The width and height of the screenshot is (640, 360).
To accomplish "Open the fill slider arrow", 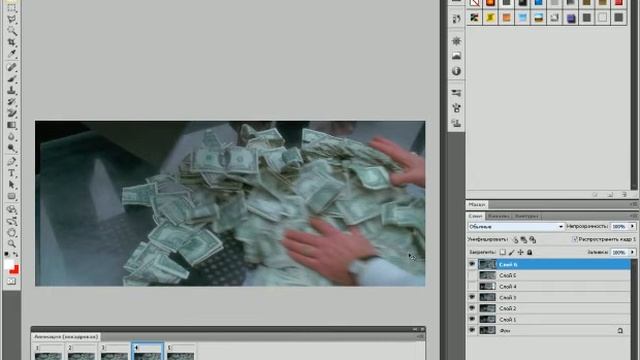I will pyautogui.click(x=633, y=252).
